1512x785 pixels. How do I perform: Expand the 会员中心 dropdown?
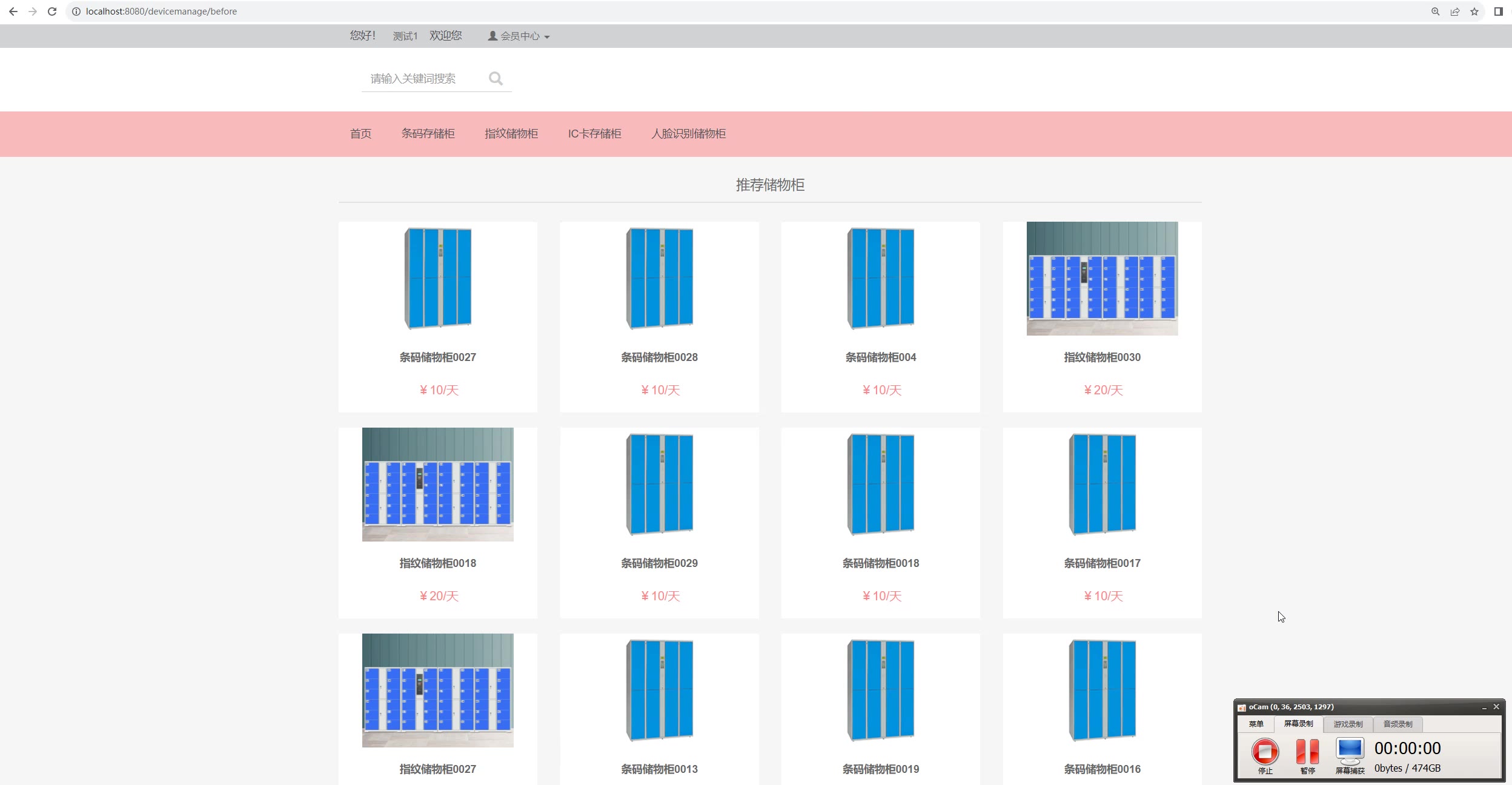click(x=519, y=36)
